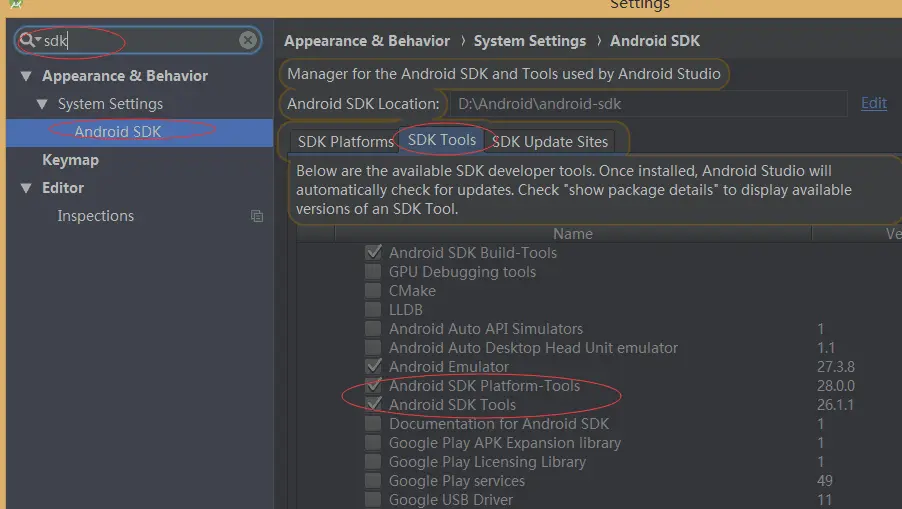
Task: Click the CMake row name
Action: [412, 290]
